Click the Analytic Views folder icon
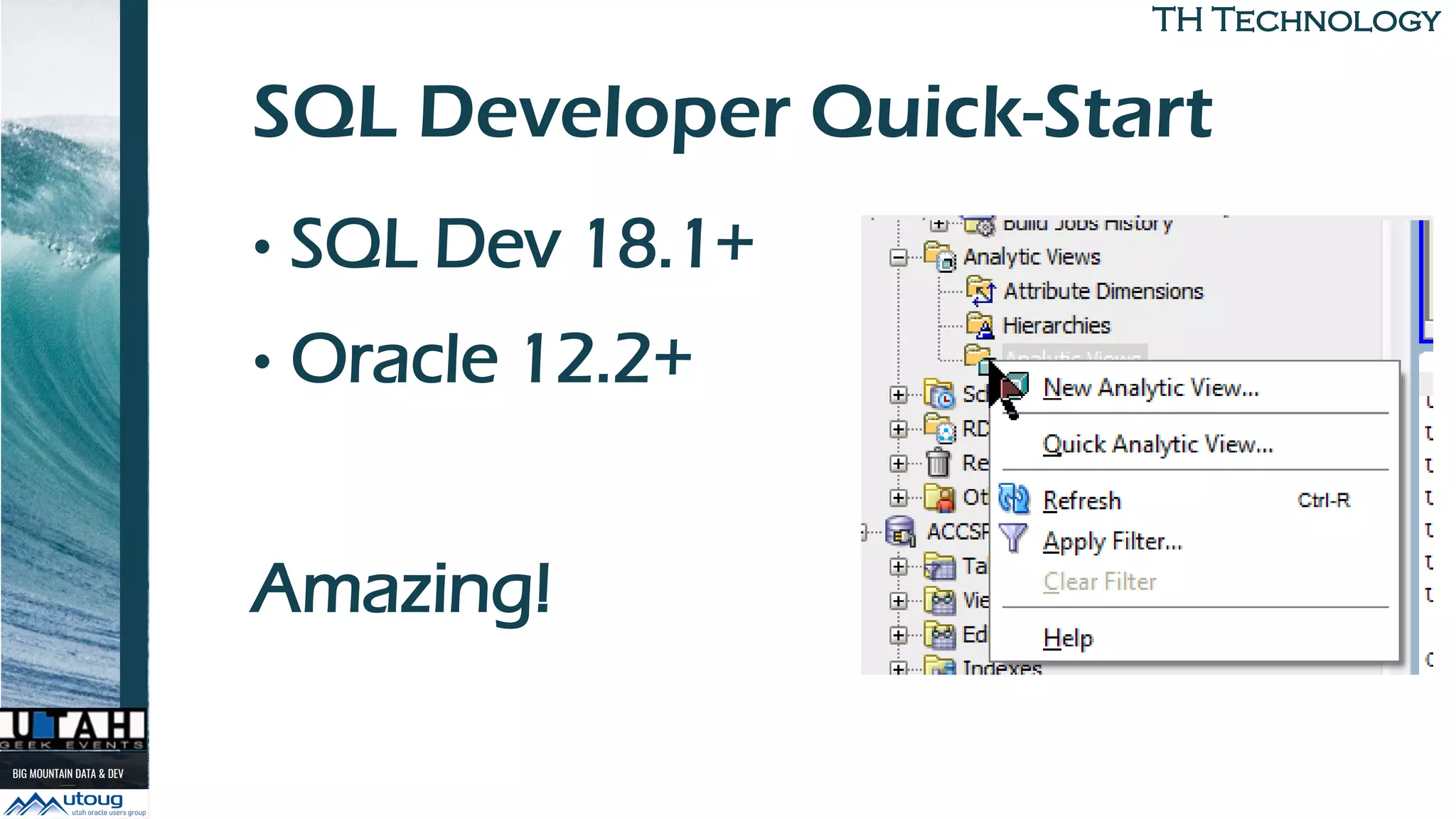Image resolution: width=1456 pixels, height=819 pixels. tap(940, 257)
